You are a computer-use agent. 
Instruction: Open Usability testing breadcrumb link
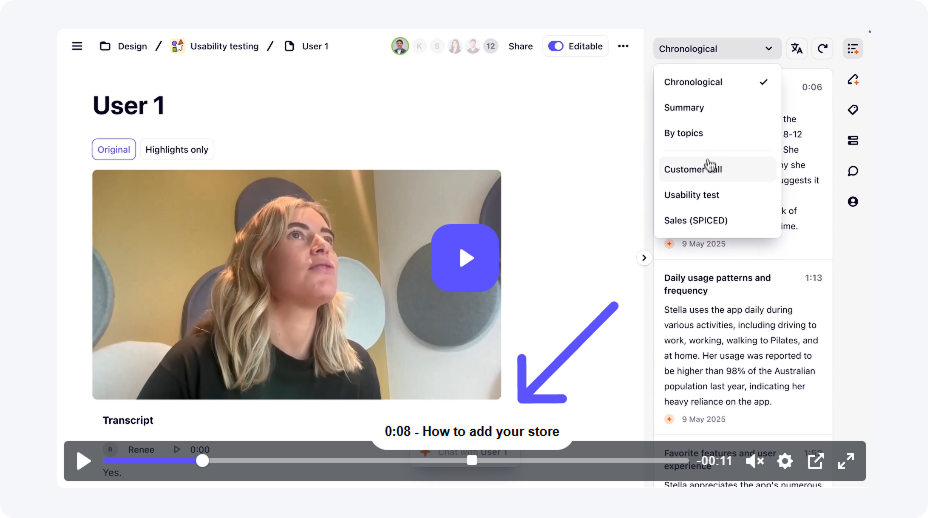tap(224, 46)
